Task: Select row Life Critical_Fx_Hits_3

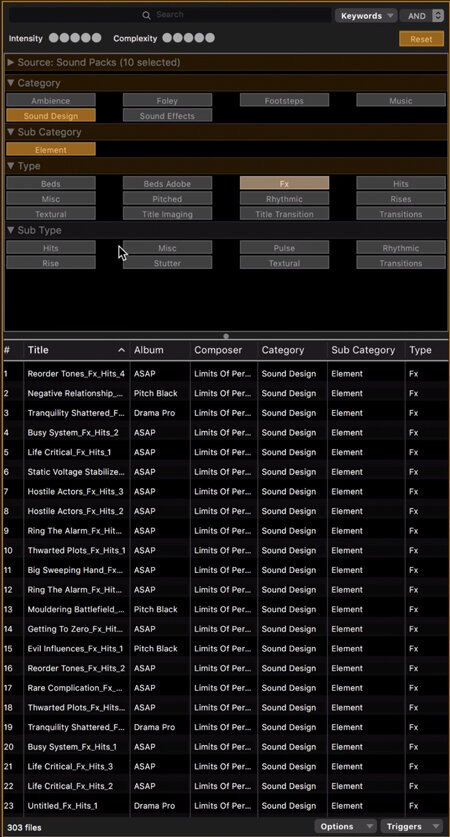Action: coord(225,767)
